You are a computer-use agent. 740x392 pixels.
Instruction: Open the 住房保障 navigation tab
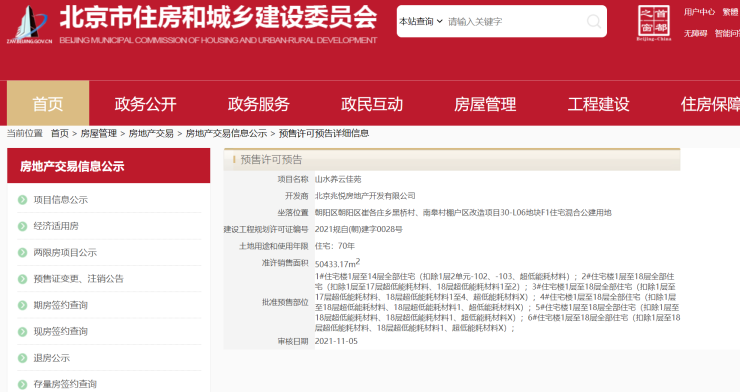(x=710, y=104)
